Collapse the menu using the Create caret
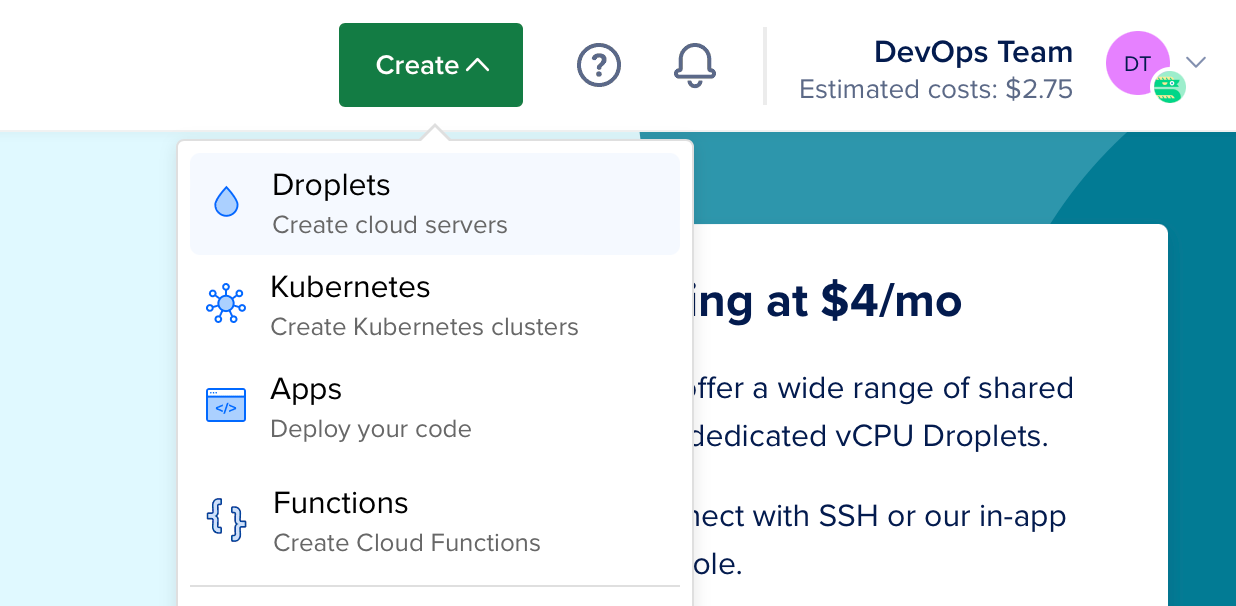The height and width of the screenshot is (606, 1236). coord(478,66)
